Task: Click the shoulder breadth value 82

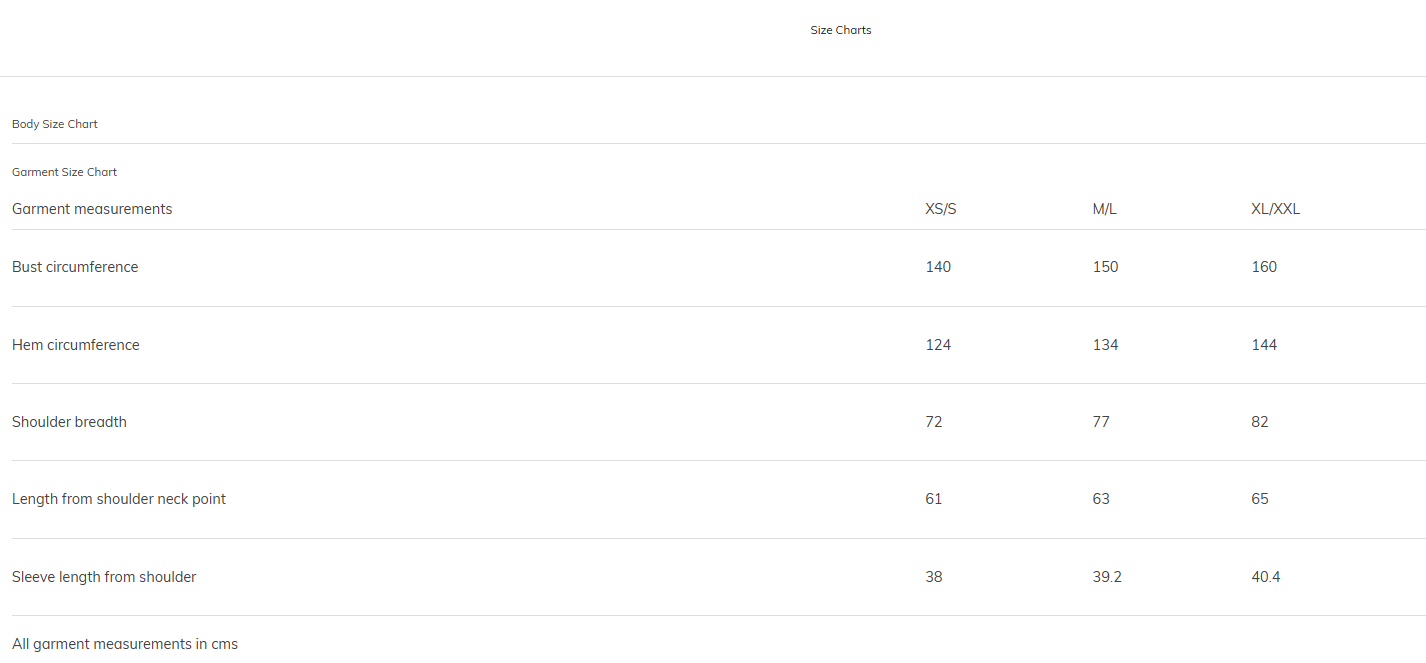Action: click(1259, 422)
